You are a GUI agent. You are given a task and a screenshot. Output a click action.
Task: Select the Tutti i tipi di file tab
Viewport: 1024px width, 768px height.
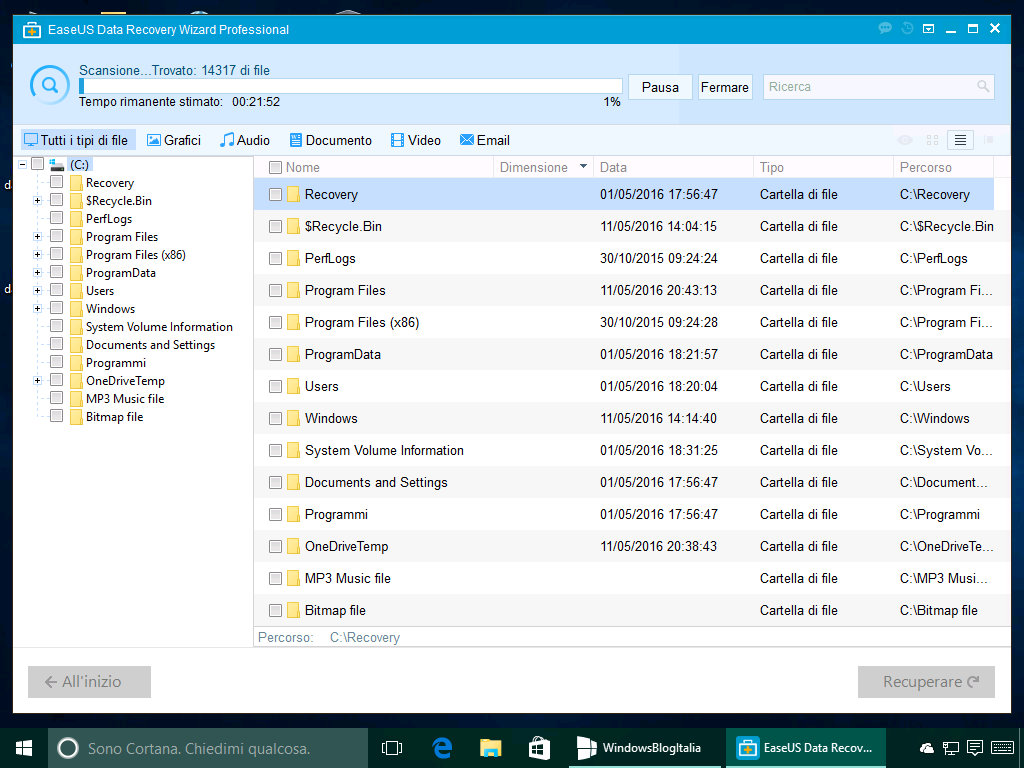(78, 140)
